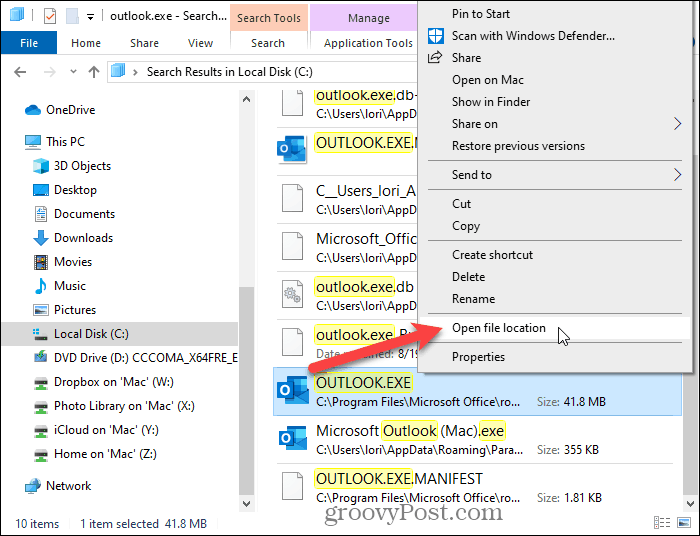Image resolution: width=700 pixels, height=536 pixels.
Task: Click the File Explorer icon in title bar
Action: [17, 15]
